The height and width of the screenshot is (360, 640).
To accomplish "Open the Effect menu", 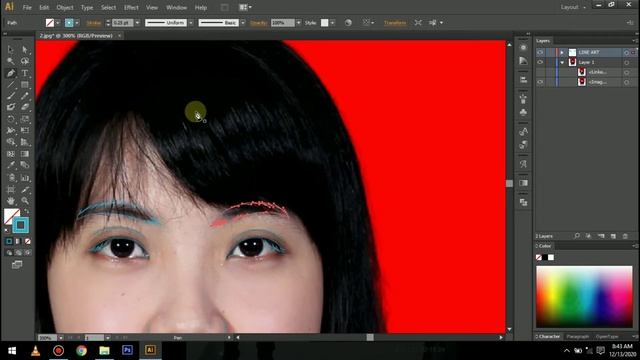I will coord(131,7).
